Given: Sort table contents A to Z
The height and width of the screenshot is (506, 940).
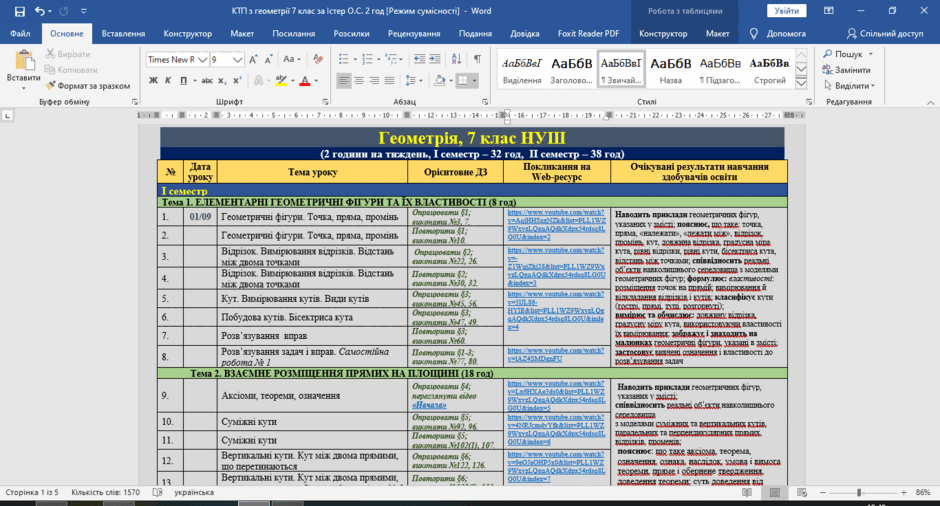Looking at the screenshot, I should [456, 59].
